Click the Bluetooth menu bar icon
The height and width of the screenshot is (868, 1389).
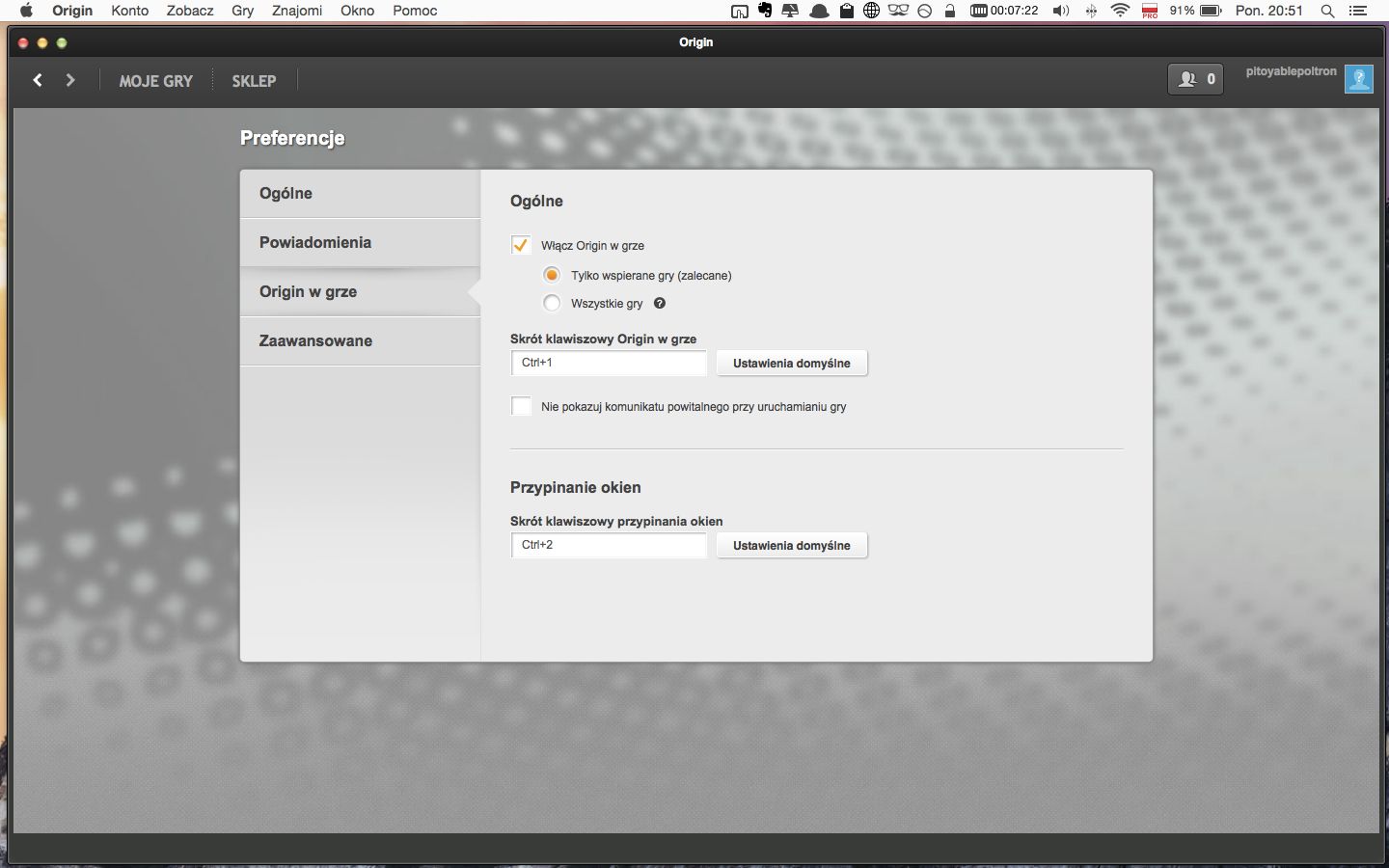click(x=1091, y=11)
